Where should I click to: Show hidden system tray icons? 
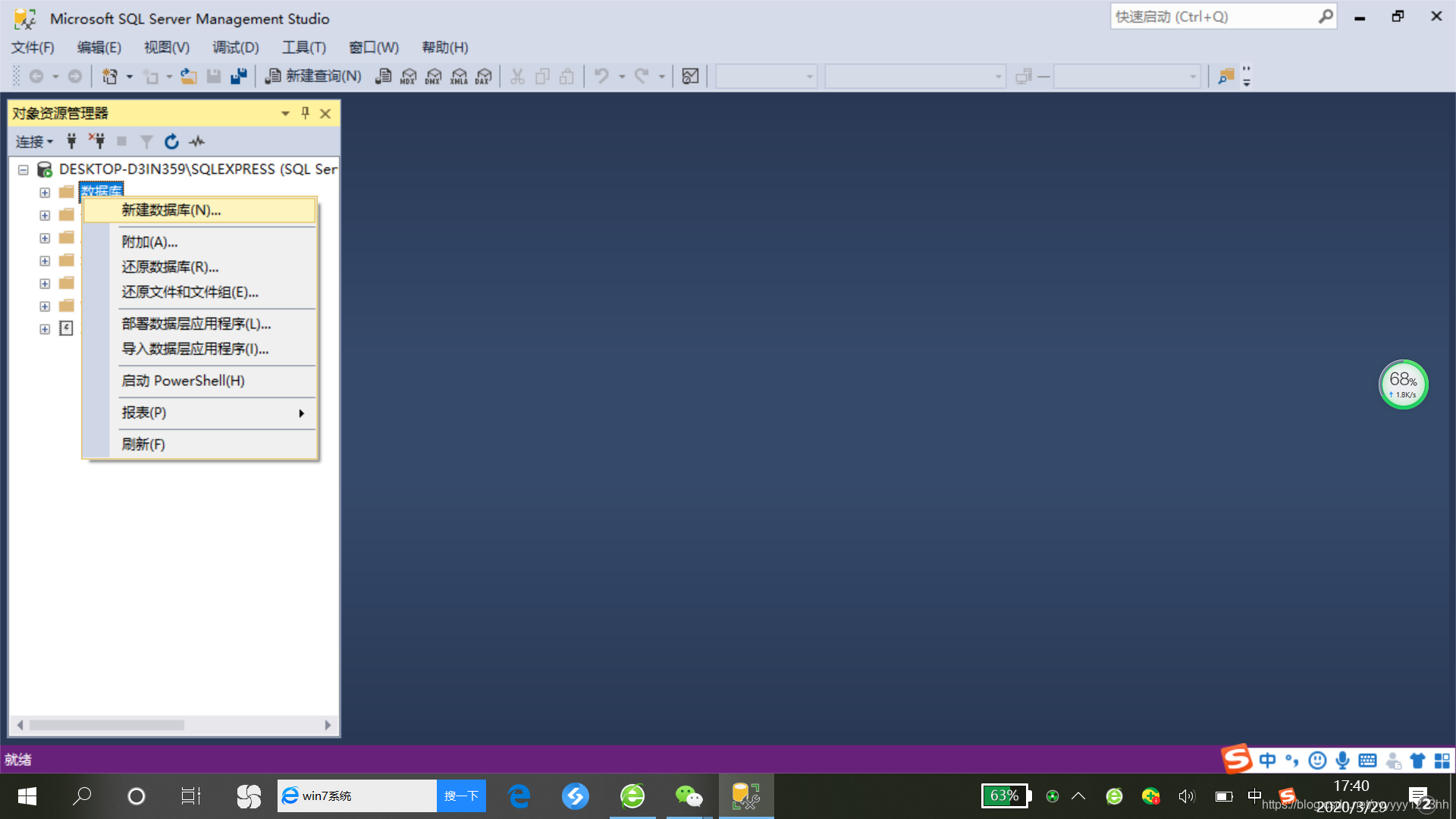point(1078,796)
